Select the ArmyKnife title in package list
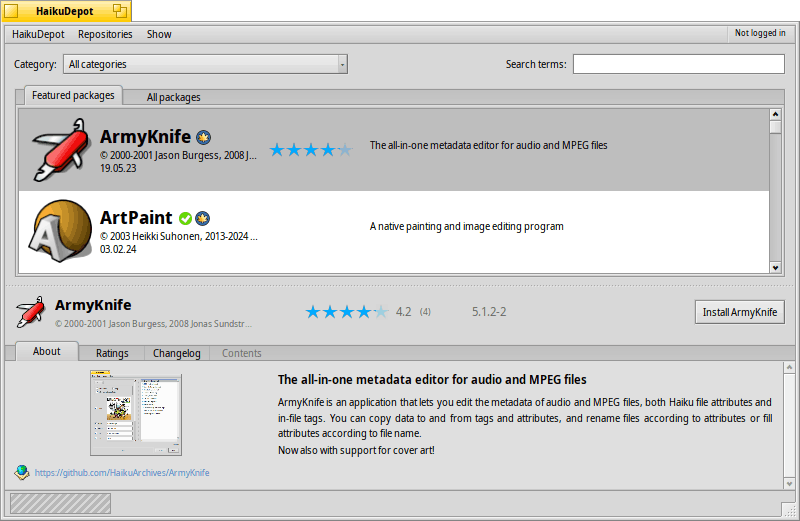The width and height of the screenshot is (800, 521). click(145, 137)
